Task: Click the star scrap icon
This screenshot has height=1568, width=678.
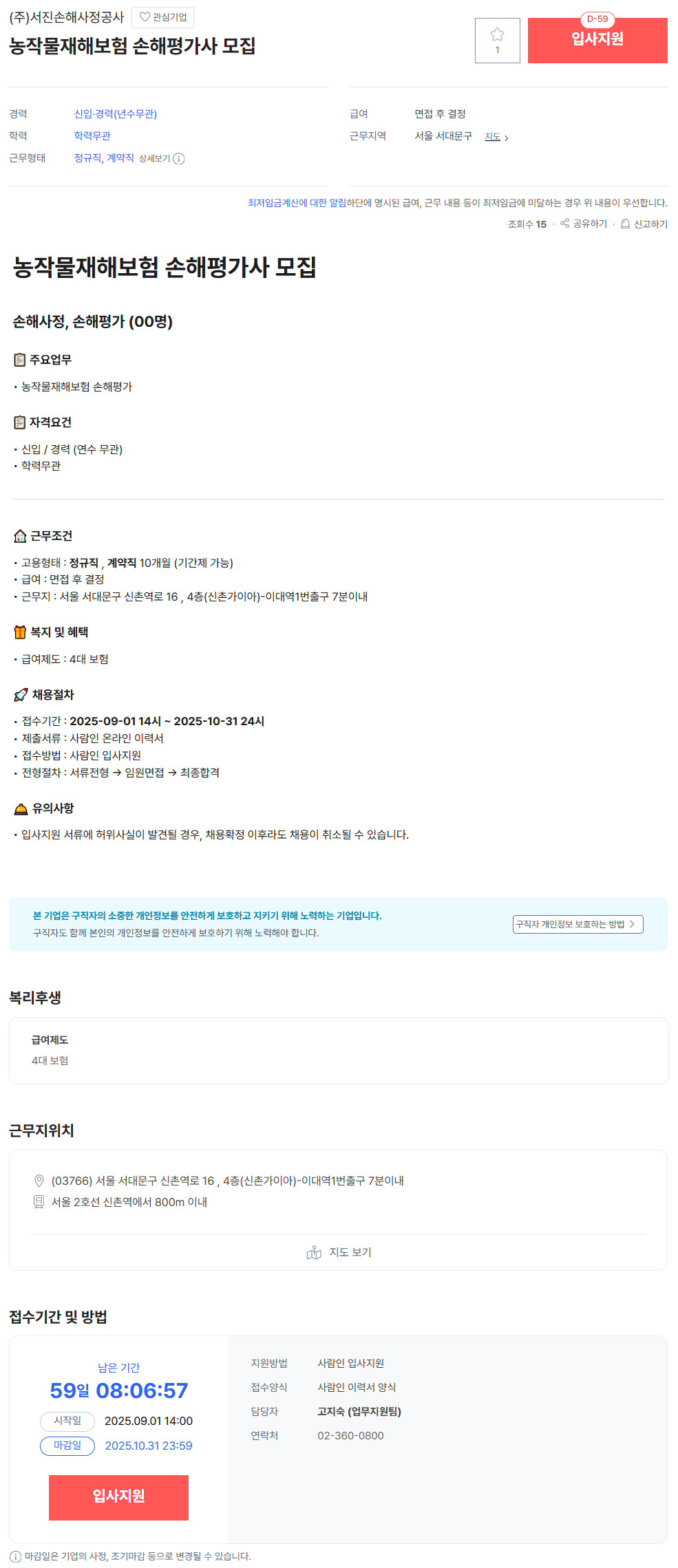Action: click(497, 34)
